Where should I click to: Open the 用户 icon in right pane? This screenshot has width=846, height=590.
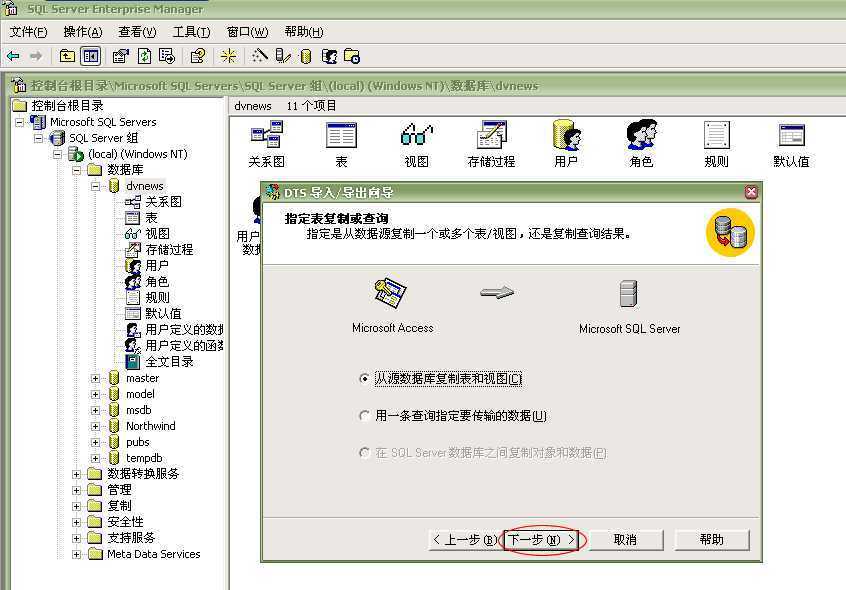[x=567, y=144]
